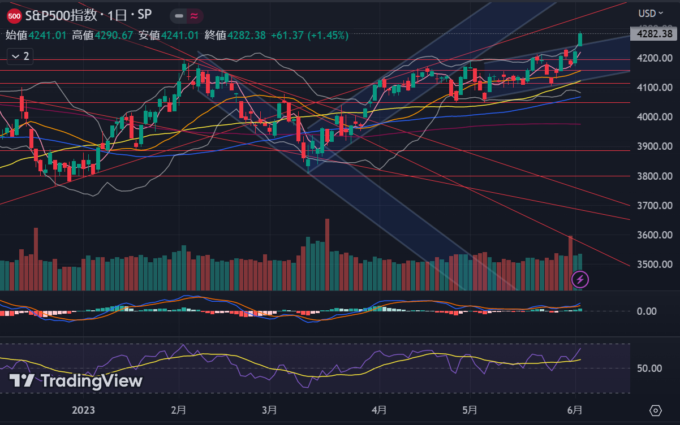Expand the collapsed indicators legend showing 2
Viewport: 680px width, 425px height.
click(20, 57)
